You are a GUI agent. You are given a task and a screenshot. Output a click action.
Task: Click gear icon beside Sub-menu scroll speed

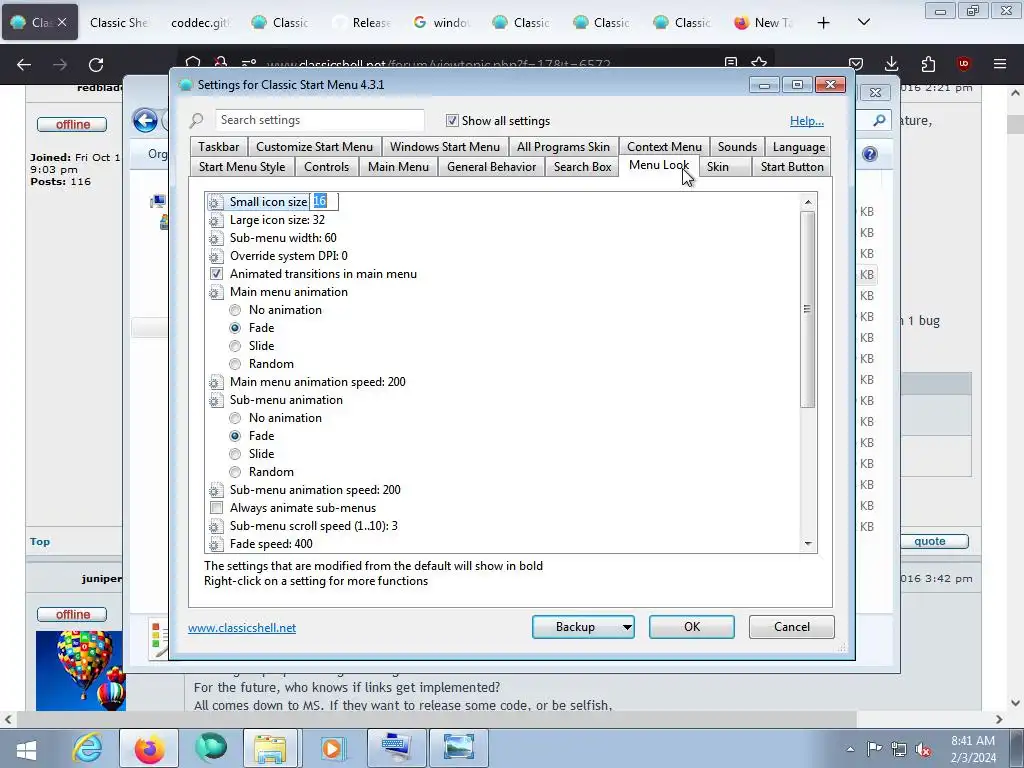click(x=216, y=526)
